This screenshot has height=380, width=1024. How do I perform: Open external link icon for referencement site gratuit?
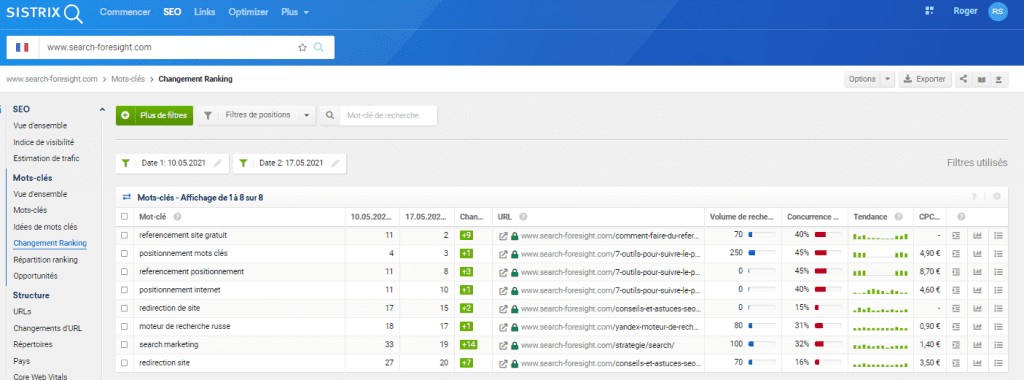(503, 236)
